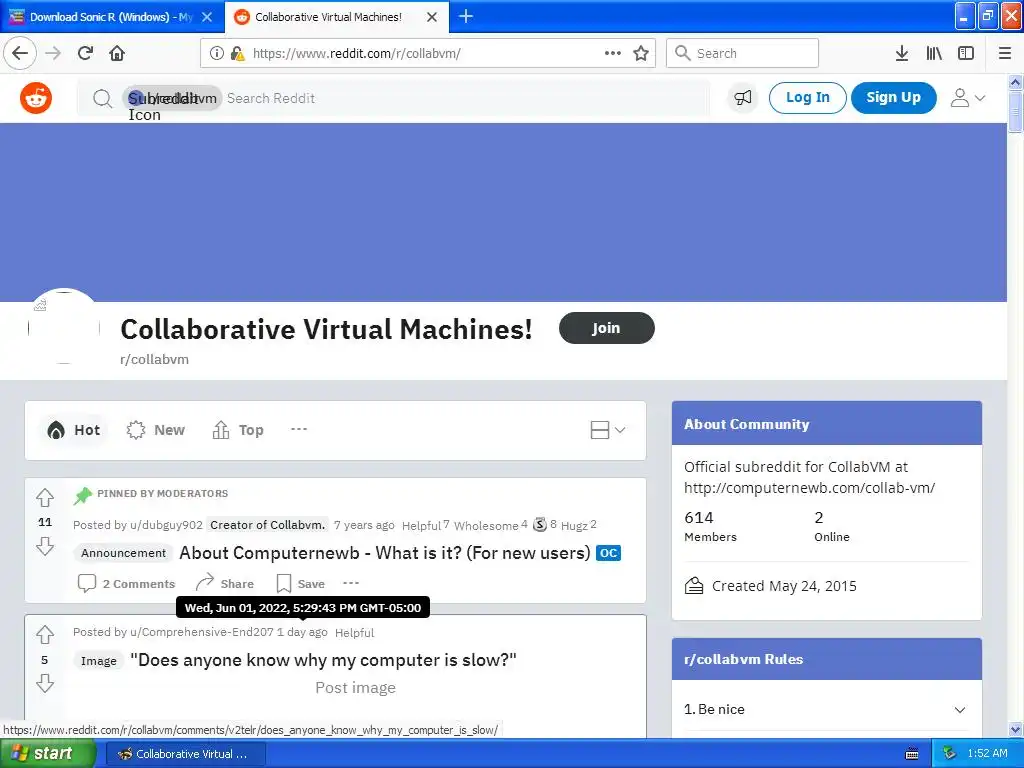Share the pinned Computernewb post
Screen dimensions: 1024x768
coord(225,583)
